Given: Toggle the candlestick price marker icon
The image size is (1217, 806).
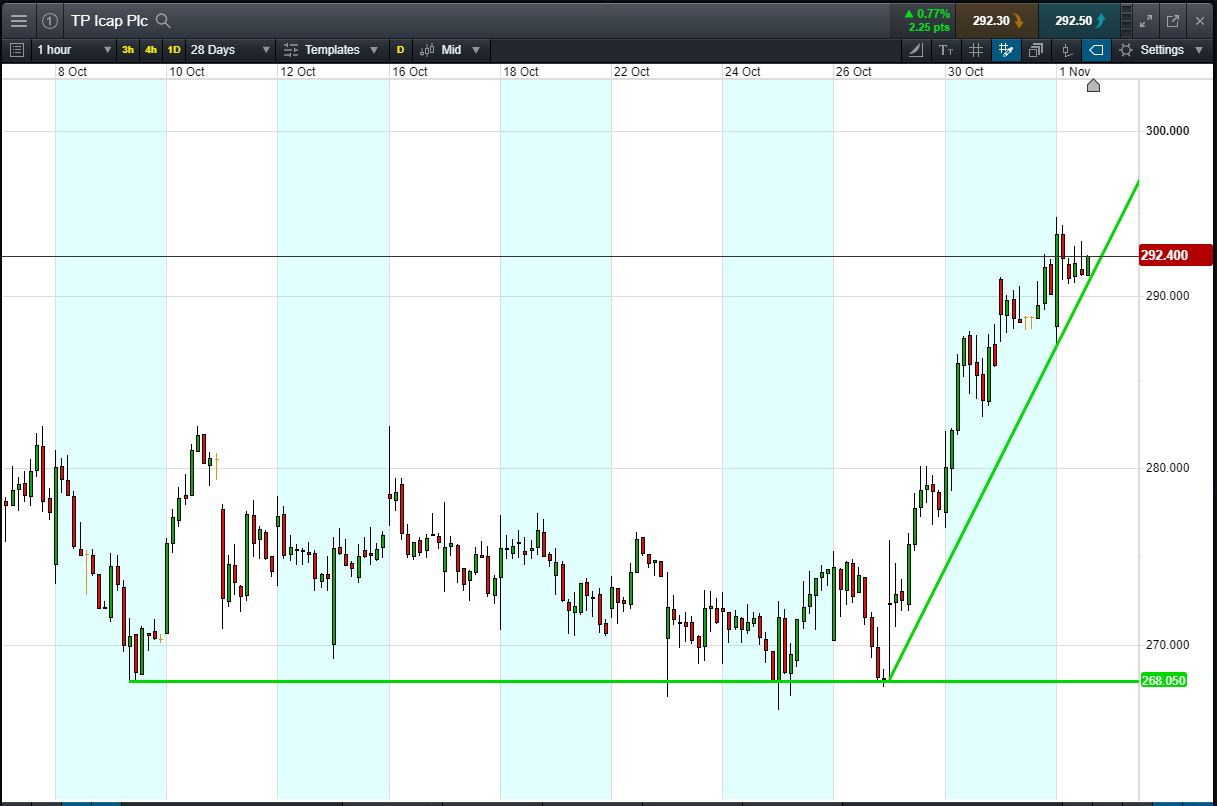Looking at the screenshot, I should coord(1067,49).
